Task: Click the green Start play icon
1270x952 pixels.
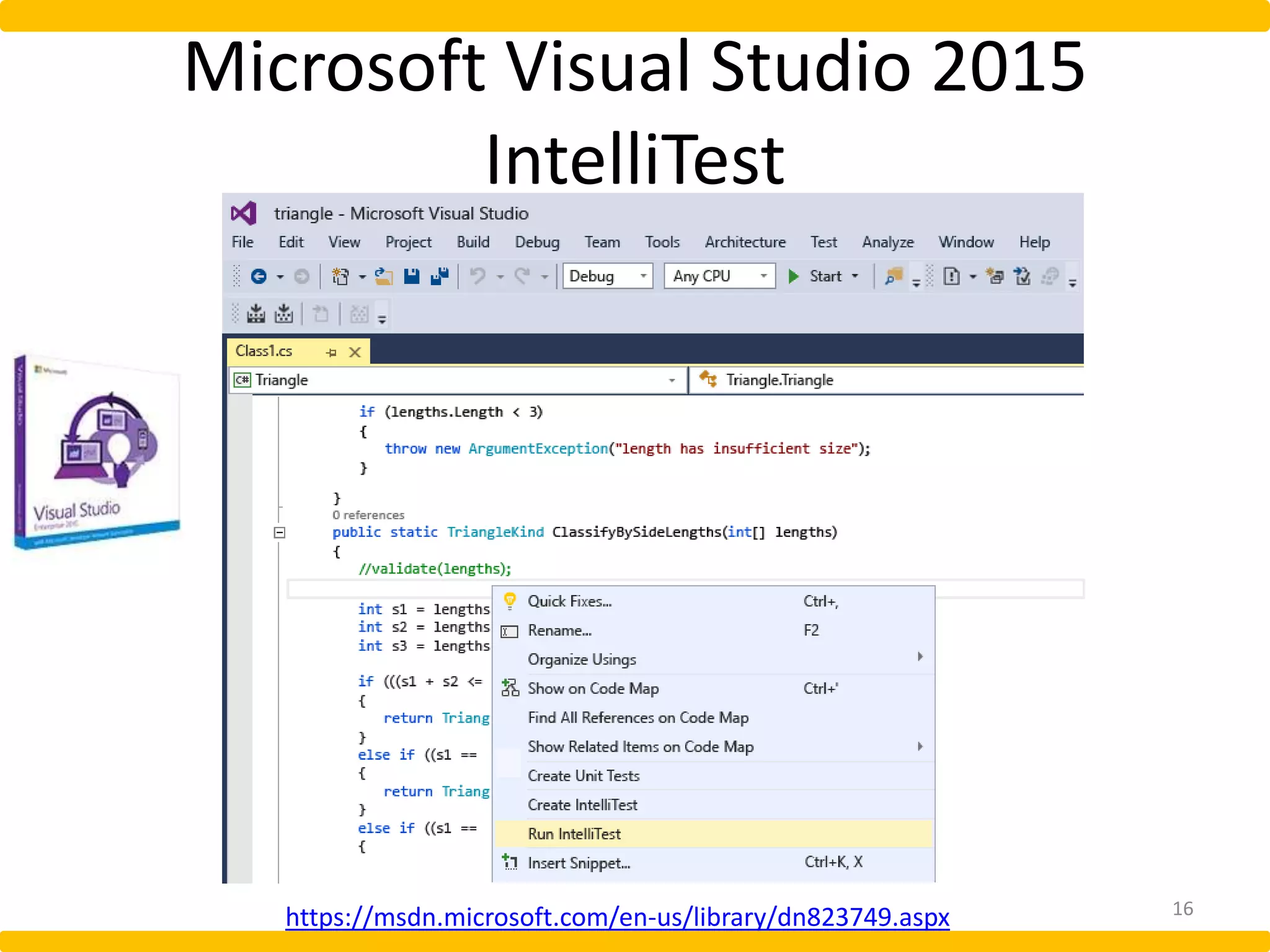Action: pos(793,276)
